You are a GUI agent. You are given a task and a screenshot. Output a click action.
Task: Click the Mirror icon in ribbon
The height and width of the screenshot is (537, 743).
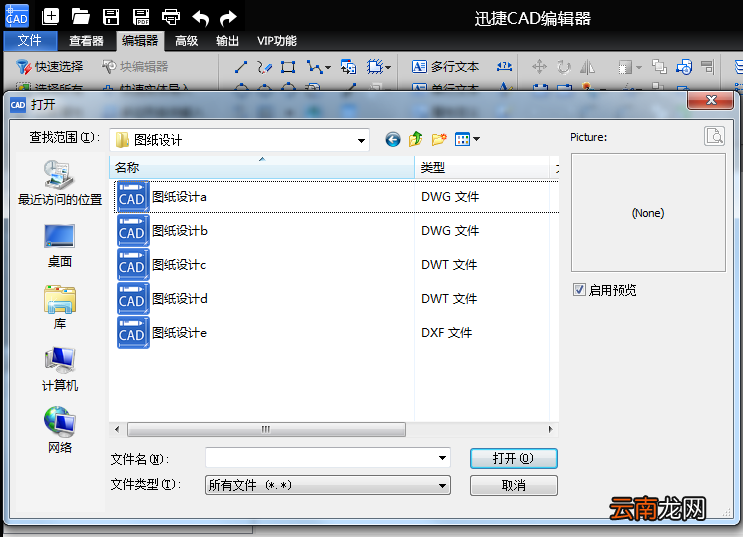coord(587,67)
